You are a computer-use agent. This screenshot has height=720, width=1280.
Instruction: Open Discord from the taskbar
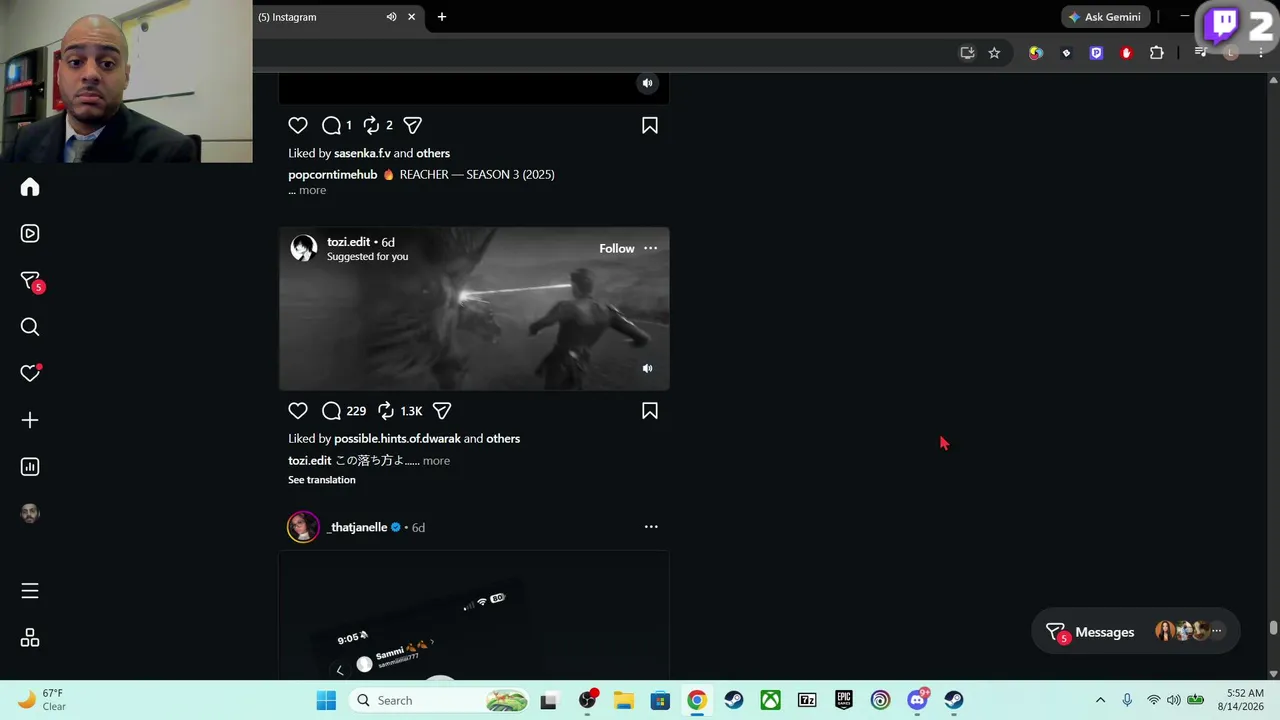917,700
